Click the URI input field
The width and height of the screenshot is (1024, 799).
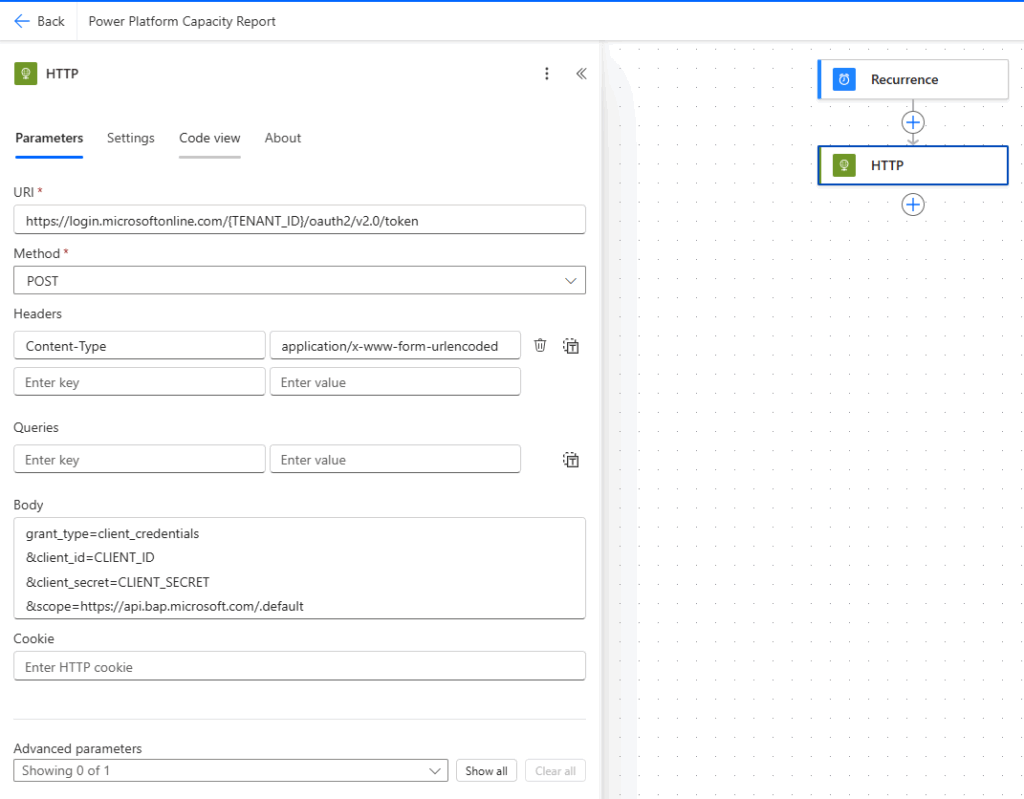click(299, 220)
